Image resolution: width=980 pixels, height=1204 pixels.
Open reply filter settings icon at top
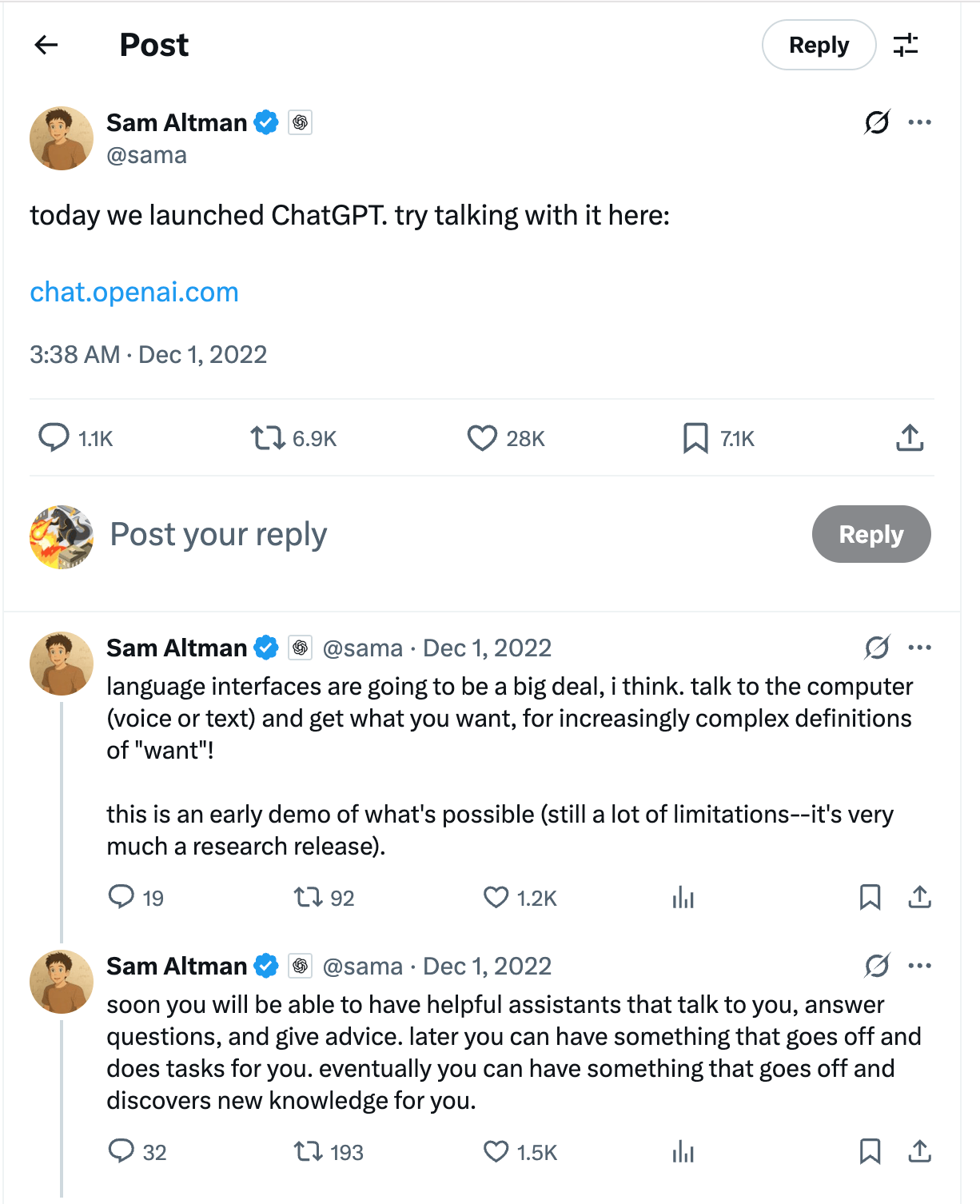tap(906, 45)
